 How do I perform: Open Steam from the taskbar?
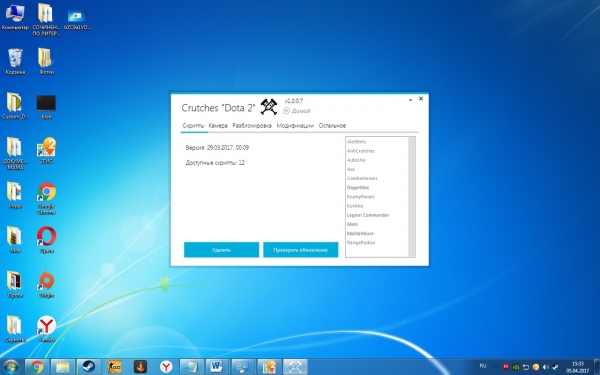point(89,367)
